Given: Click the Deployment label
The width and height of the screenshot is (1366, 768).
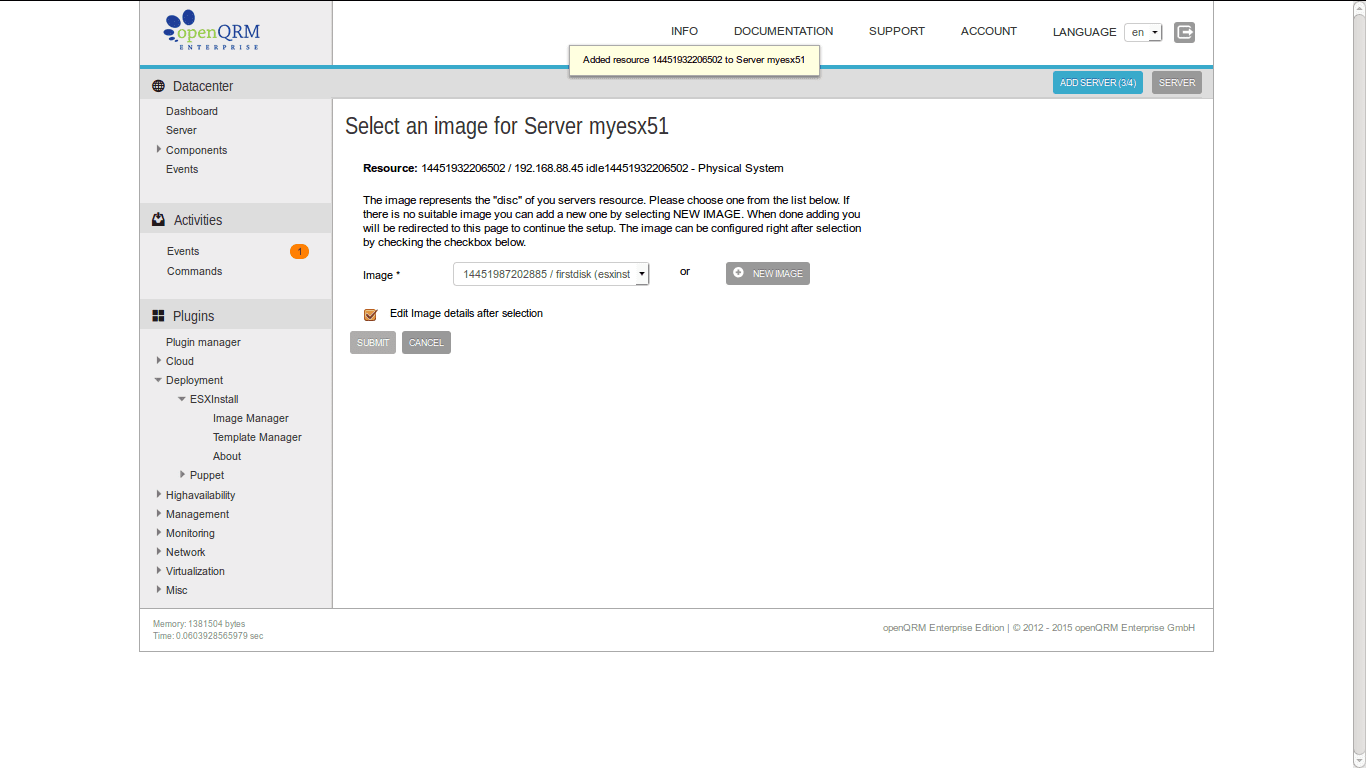Looking at the screenshot, I should (194, 380).
